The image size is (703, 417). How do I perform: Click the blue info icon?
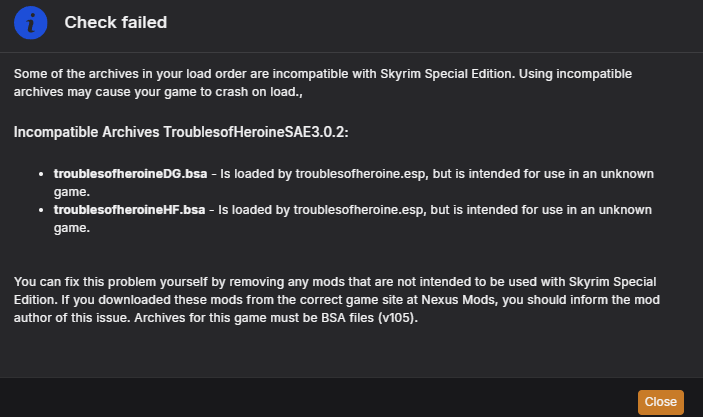(30, 22)
